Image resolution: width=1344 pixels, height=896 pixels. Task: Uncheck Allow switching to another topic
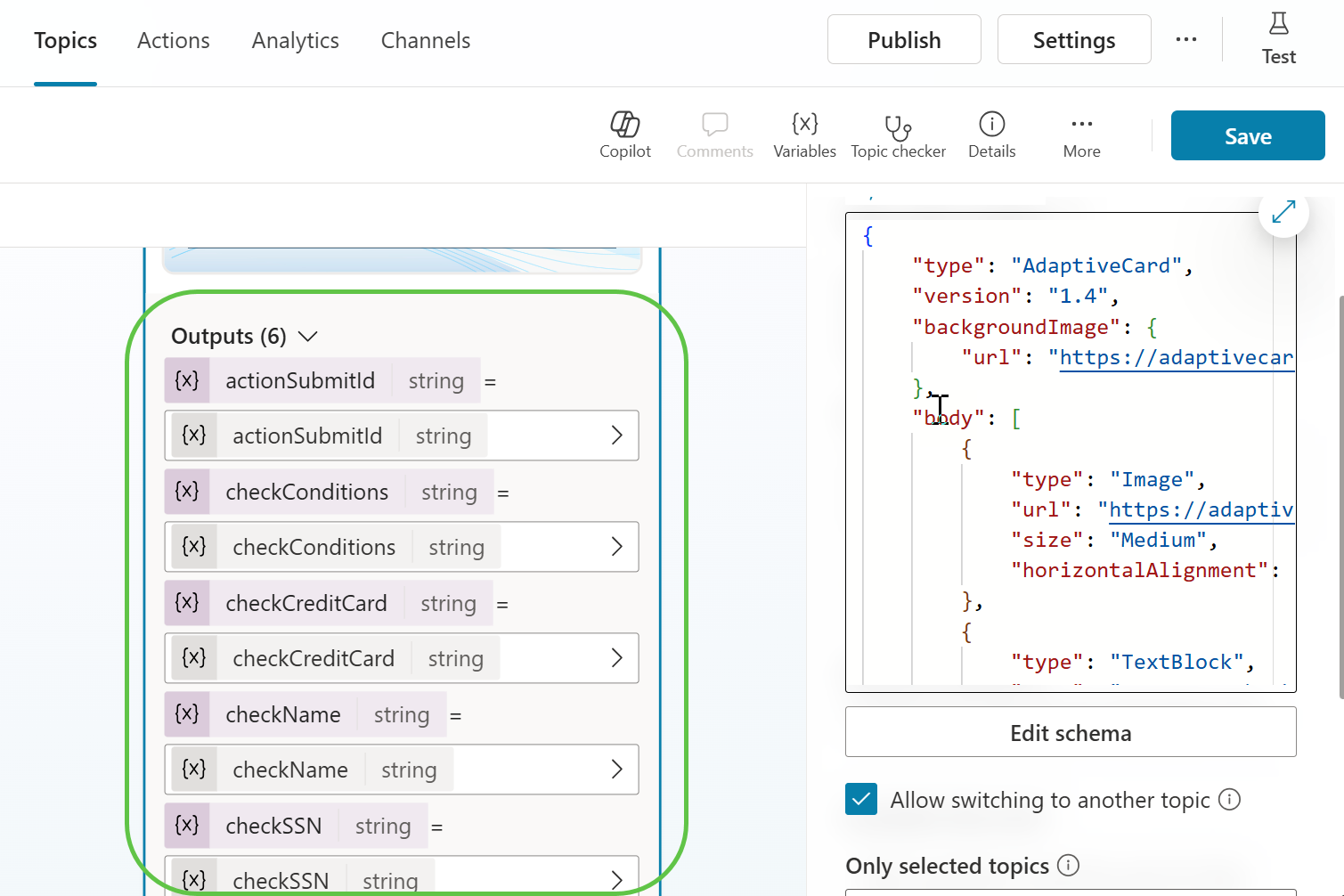coord(861,799)
